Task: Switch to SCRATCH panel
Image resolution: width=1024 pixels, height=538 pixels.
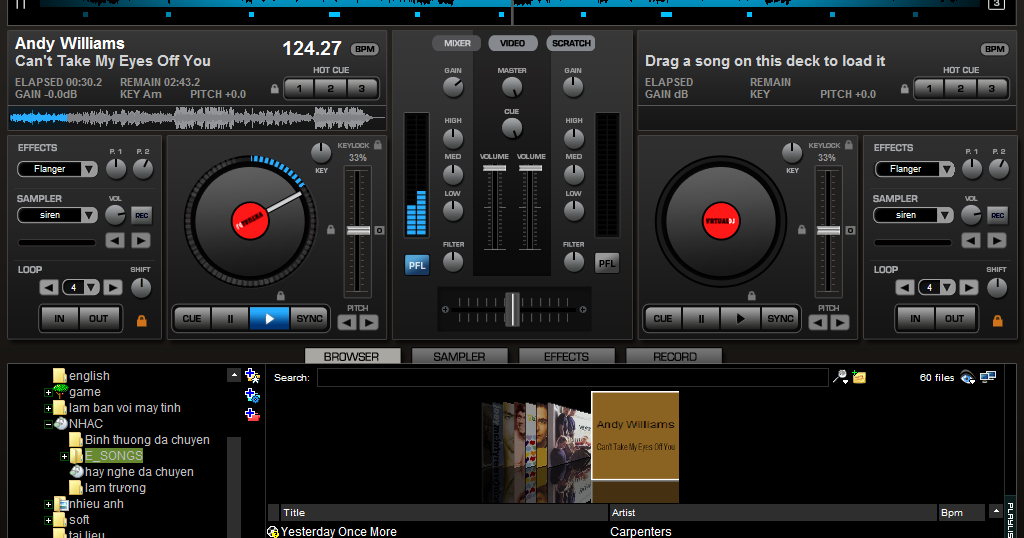Action: [571, 43]
